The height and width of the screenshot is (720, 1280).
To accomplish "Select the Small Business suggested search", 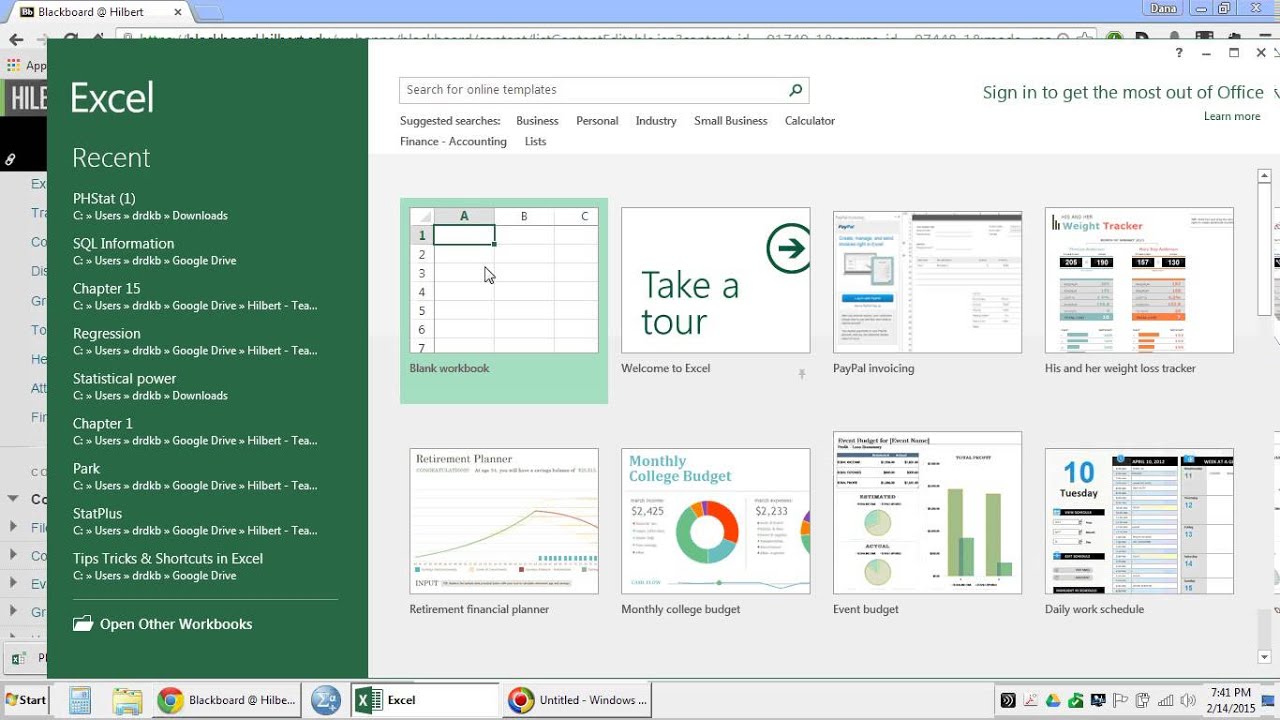I will pos(731,121).
